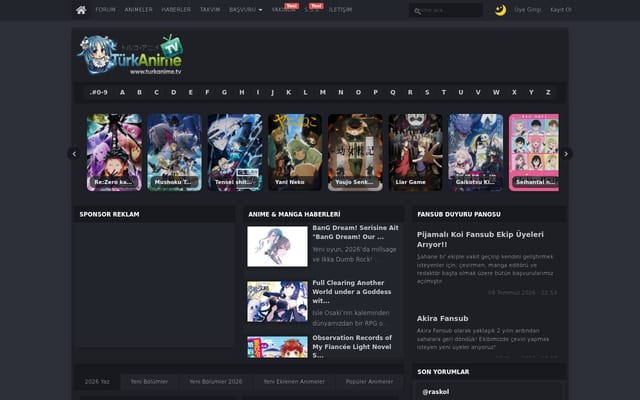Viewport: 640px width, 400px height.
Task: Select the 2026 Yaz tab
Action: click(x=97, y=382)
